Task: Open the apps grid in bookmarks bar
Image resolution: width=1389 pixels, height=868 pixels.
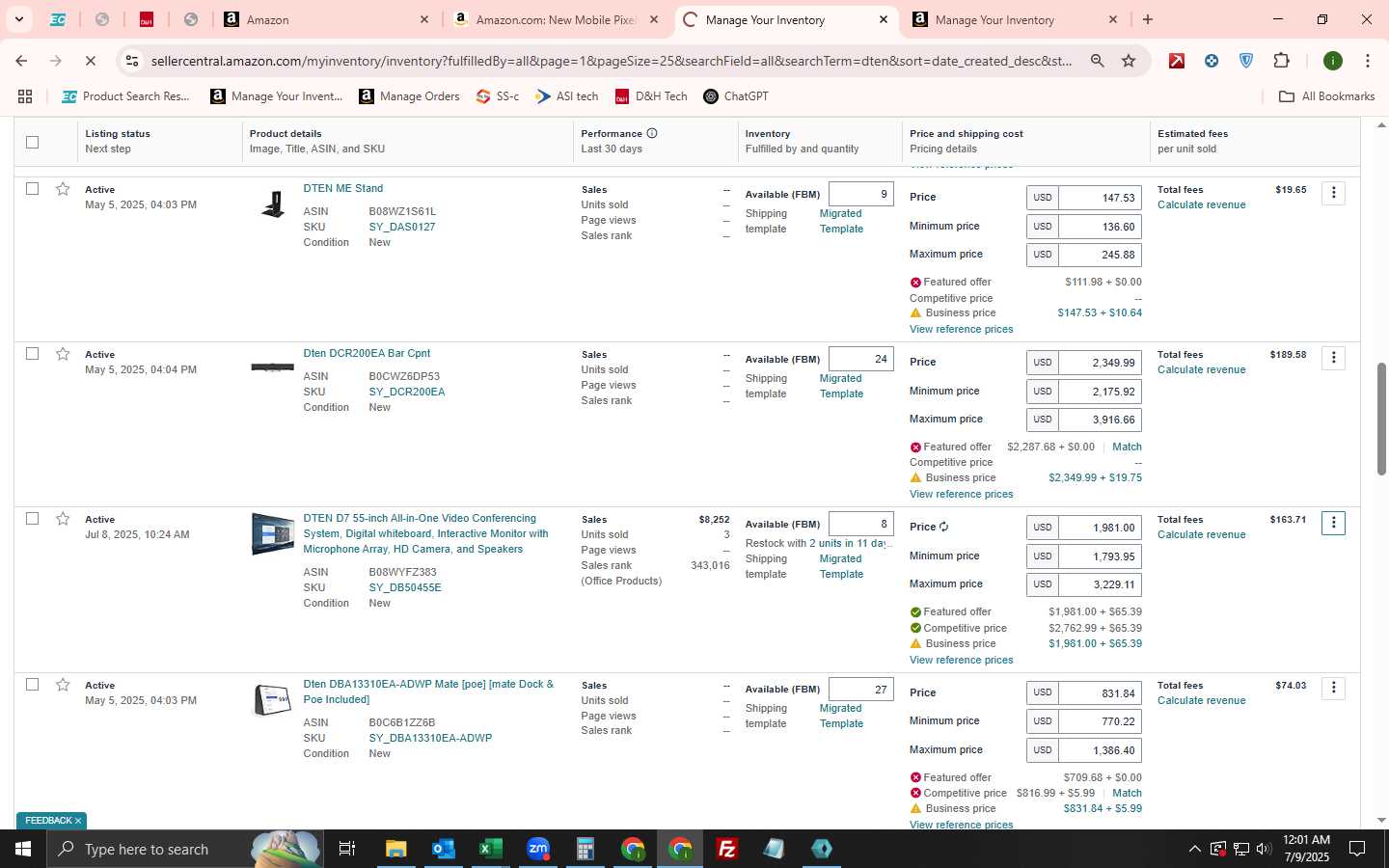Action: click(25, 96)
